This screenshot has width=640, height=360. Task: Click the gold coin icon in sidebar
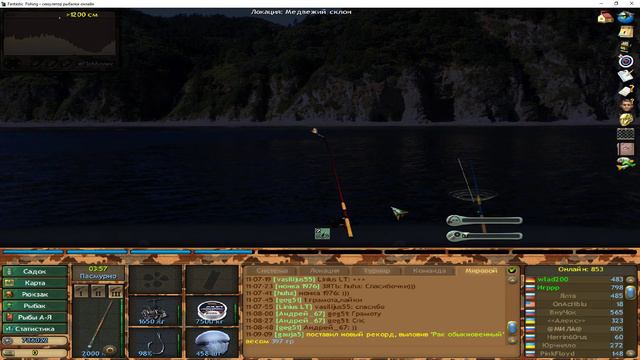pyautogui.click(x=626, y=120)
